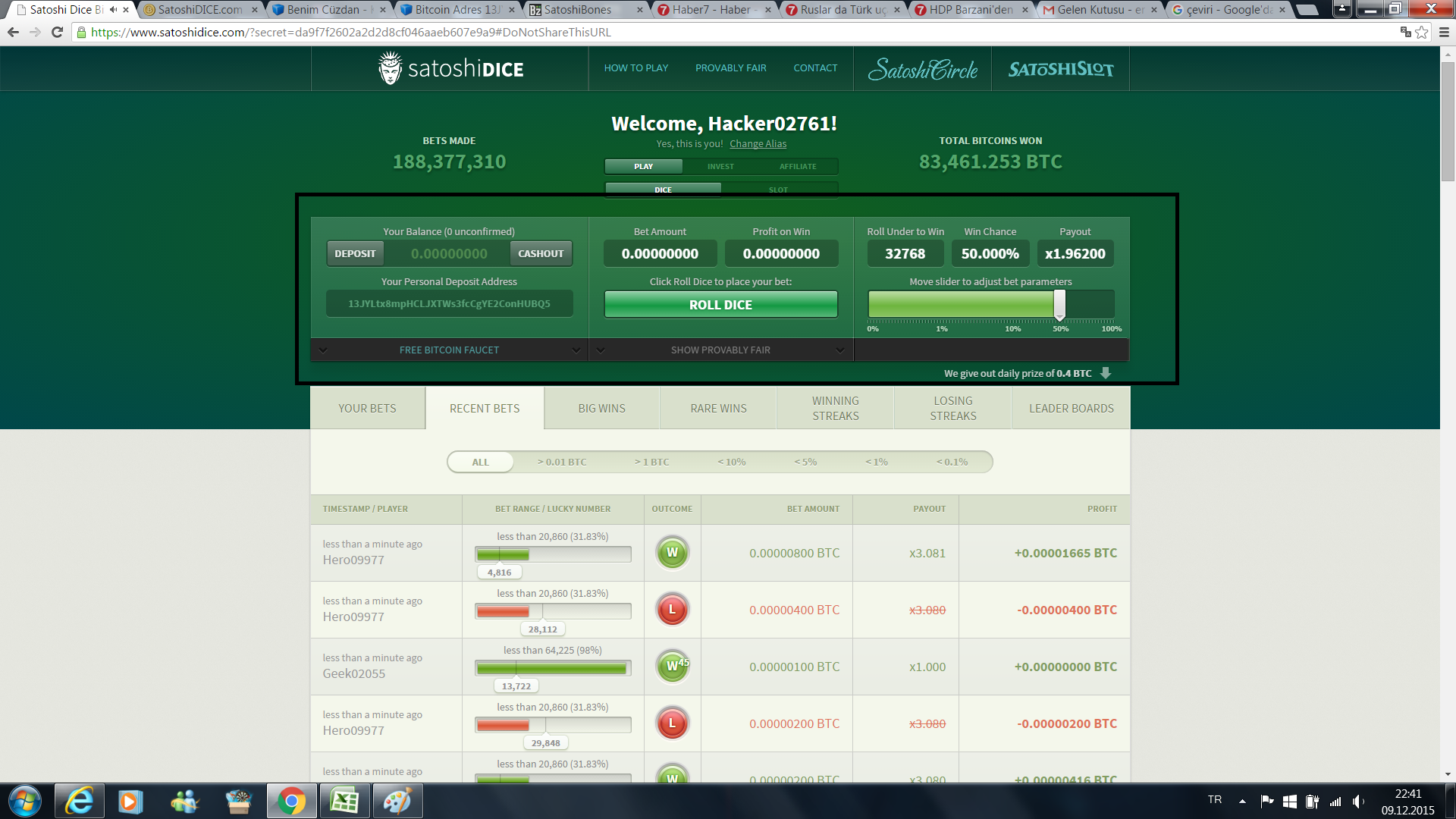Viewport: 1456px width, 819px height.
Task: Open YOUR BETS tab
Action: pos(367,408)
